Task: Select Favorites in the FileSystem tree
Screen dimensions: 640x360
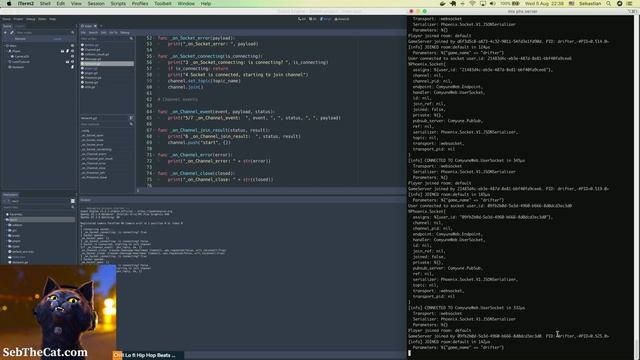Action: [x=16, y=214]
